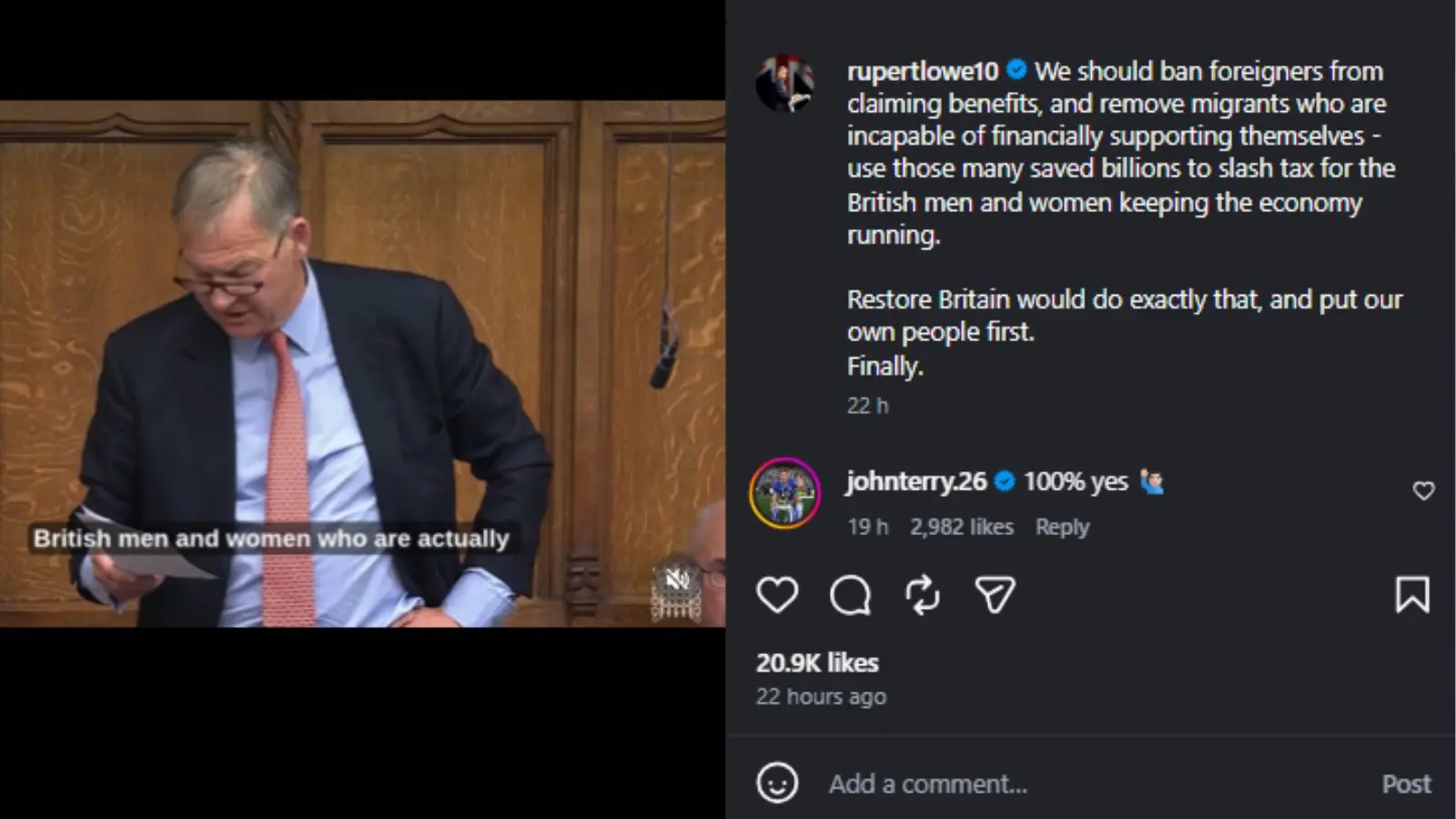
Task: Repost using the circular arrows icon
Action: 922,595
